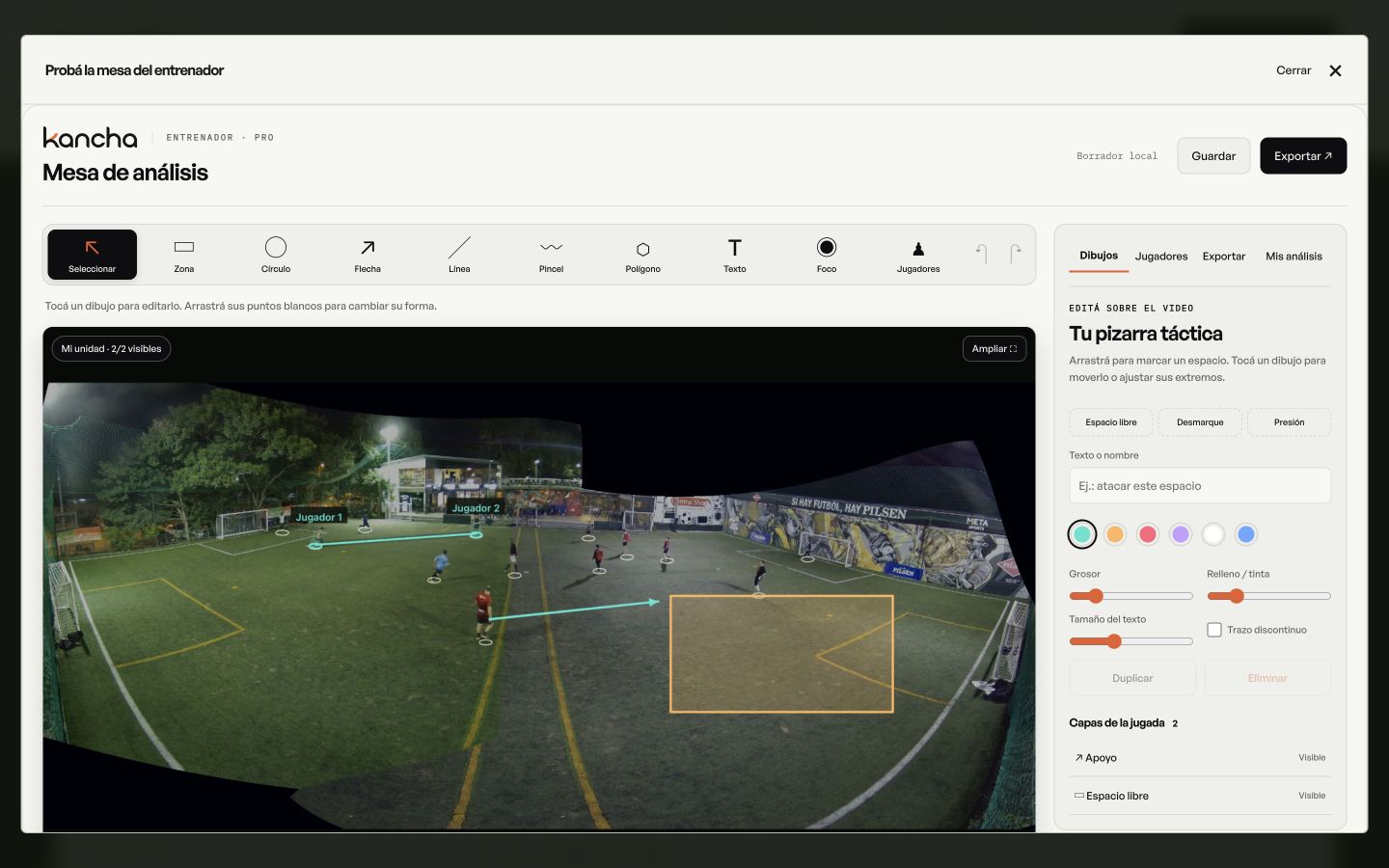Image resolution: width=1389 pixels, height=868 pixels.
Task: Click the Eliminar button
Action: [1267, 678]
